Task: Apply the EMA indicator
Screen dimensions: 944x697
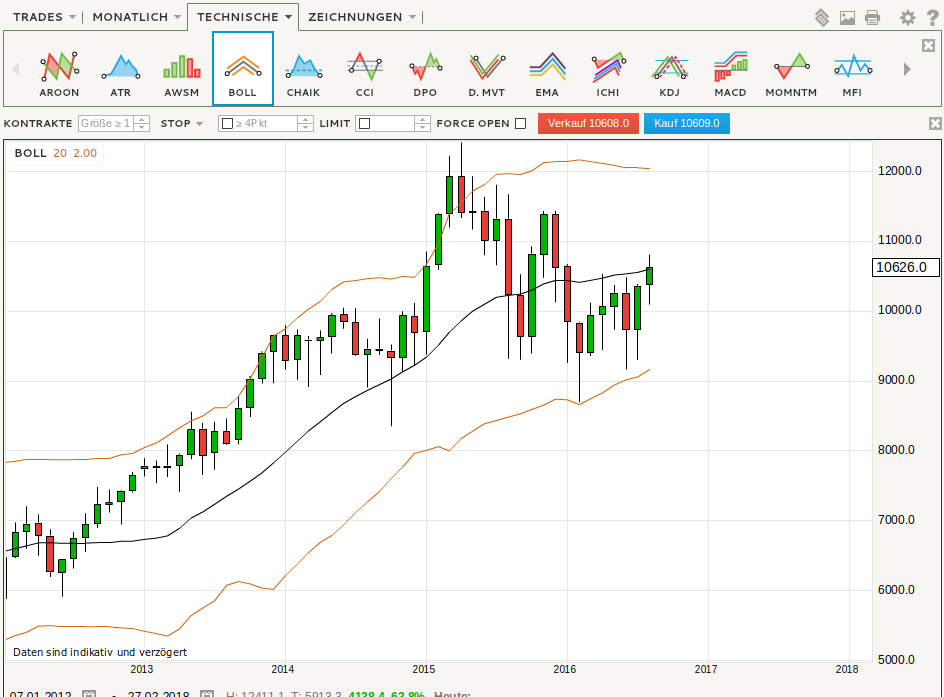Action: tap(547, 75)
